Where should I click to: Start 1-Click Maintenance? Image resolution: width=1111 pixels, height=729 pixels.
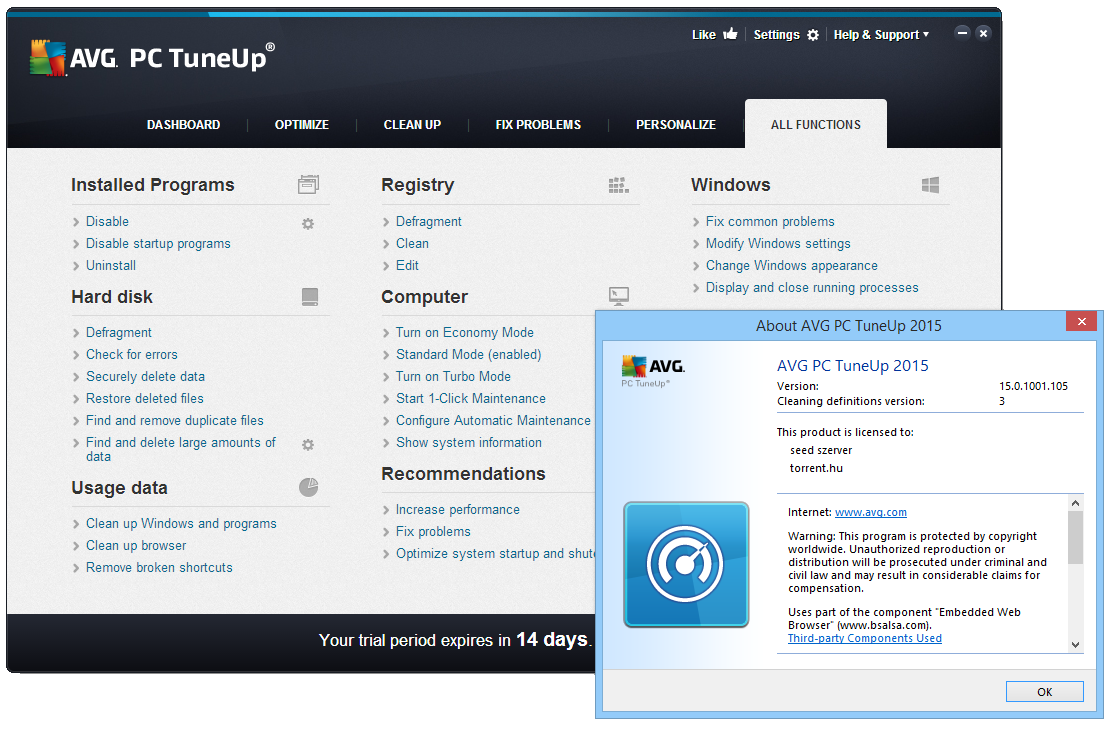(470, 399)
